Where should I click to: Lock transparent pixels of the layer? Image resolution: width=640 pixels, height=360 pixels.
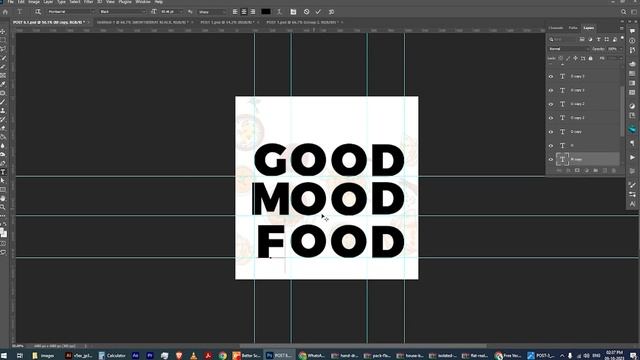(x=561, y=58)
